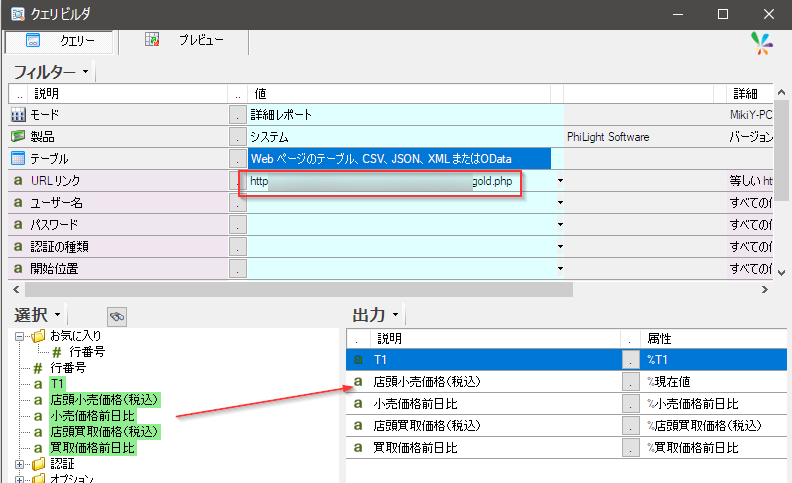The image size is (792, 483).
Task: Click the filter vertical scrollbar up arrow
Action: [x=781, y=92]
